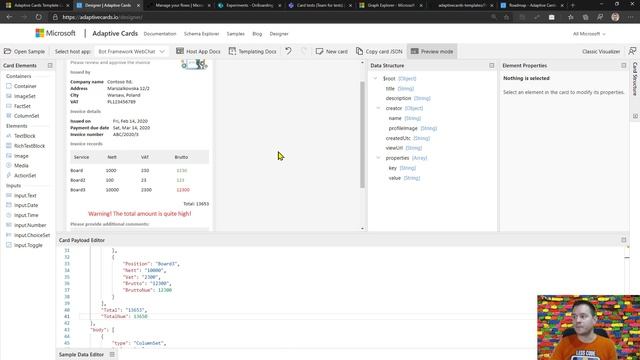Open Card Structure side tab
This screenshot has height=360, width=640.
click(635, 79)
